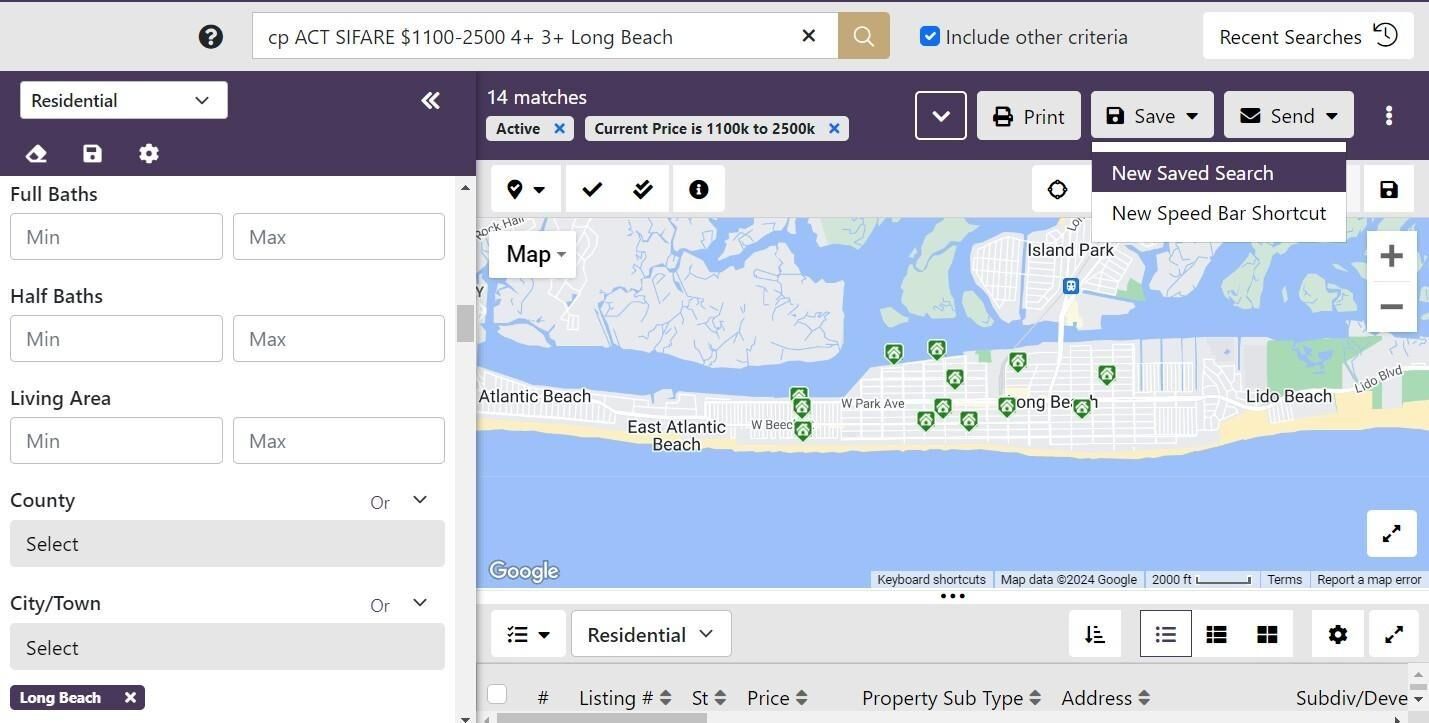This screenshot has height=723, width=1429.
Task: Click the double checkmark select all icon
Action: point(643,189)
